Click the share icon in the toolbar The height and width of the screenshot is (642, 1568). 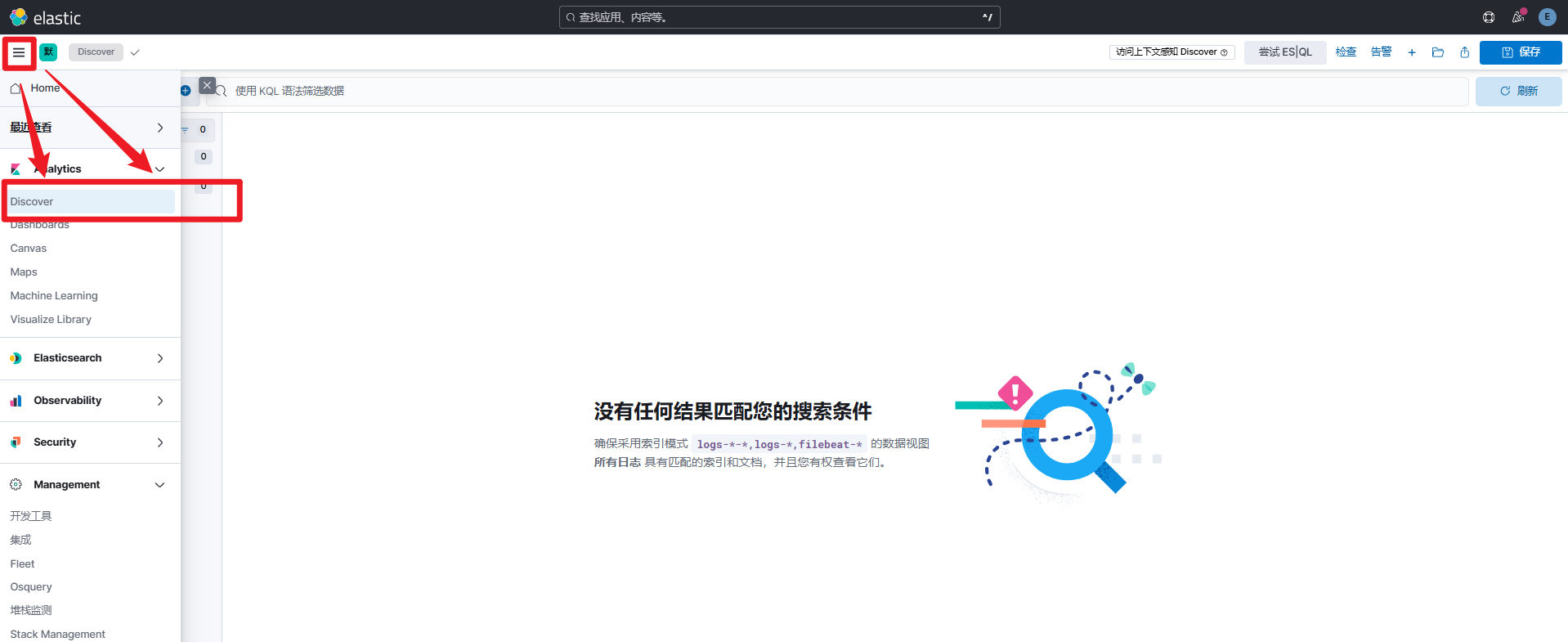coord(1464,52)
